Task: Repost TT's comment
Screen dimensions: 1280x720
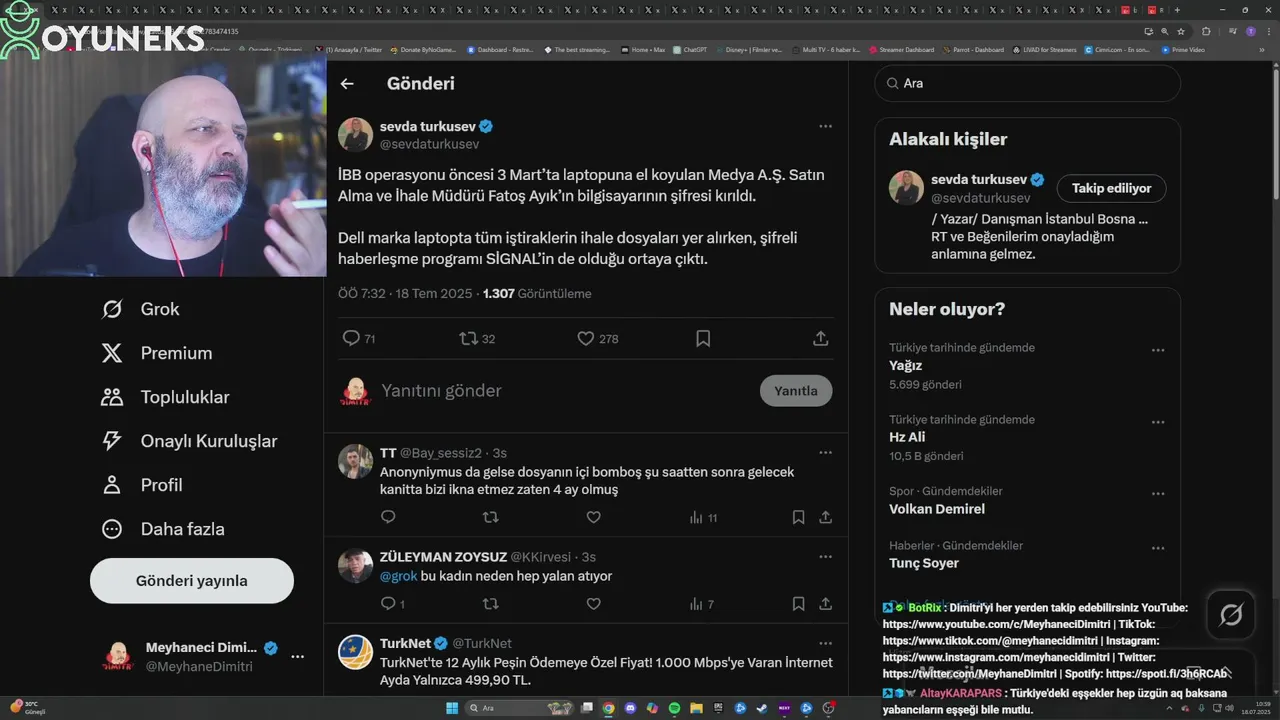Action: 490,517
